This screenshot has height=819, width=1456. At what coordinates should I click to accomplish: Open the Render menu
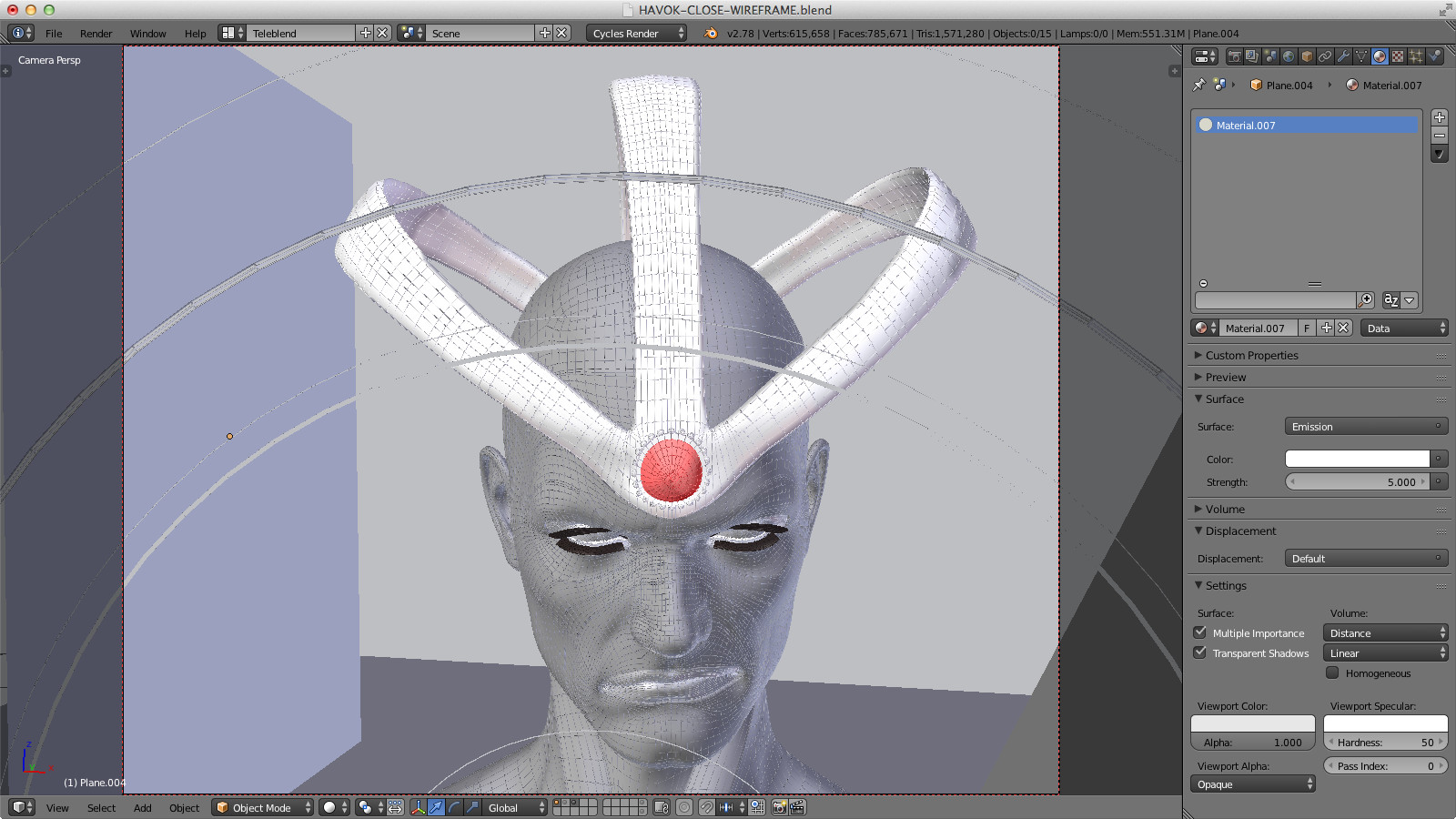coord(96,34)
